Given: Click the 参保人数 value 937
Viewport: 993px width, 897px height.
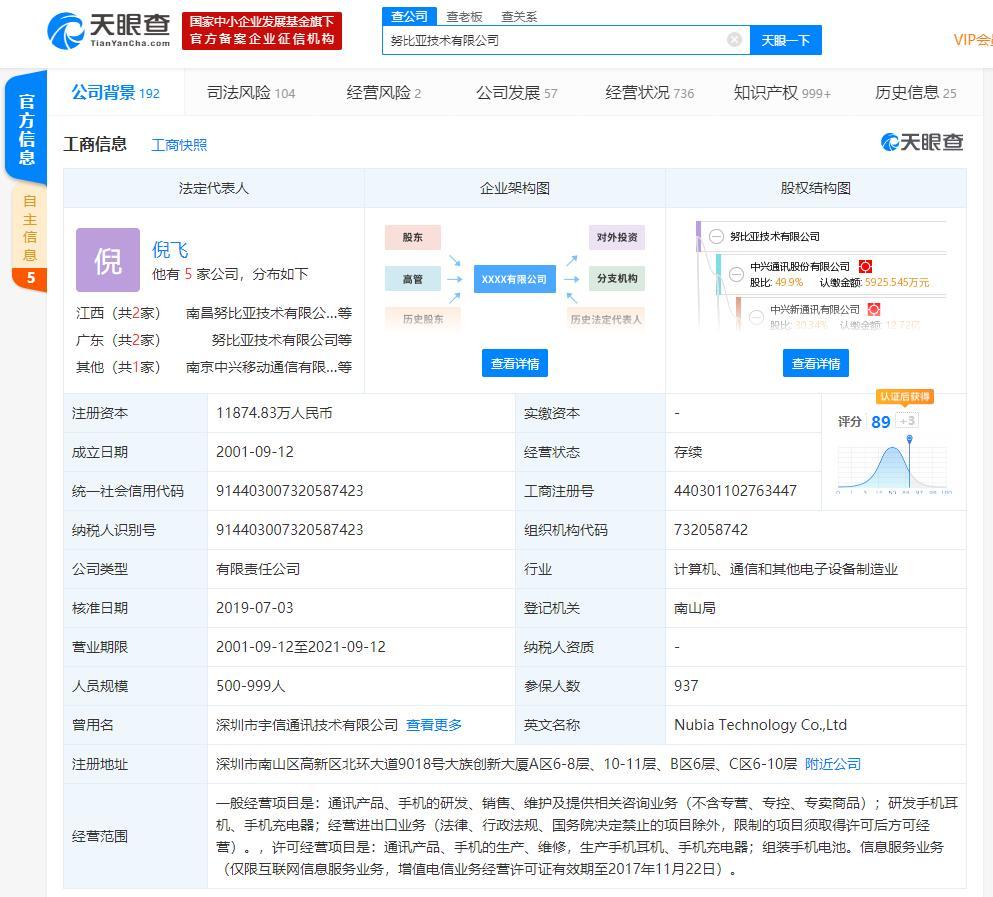Looking at the screenshot, I should 686,685.
